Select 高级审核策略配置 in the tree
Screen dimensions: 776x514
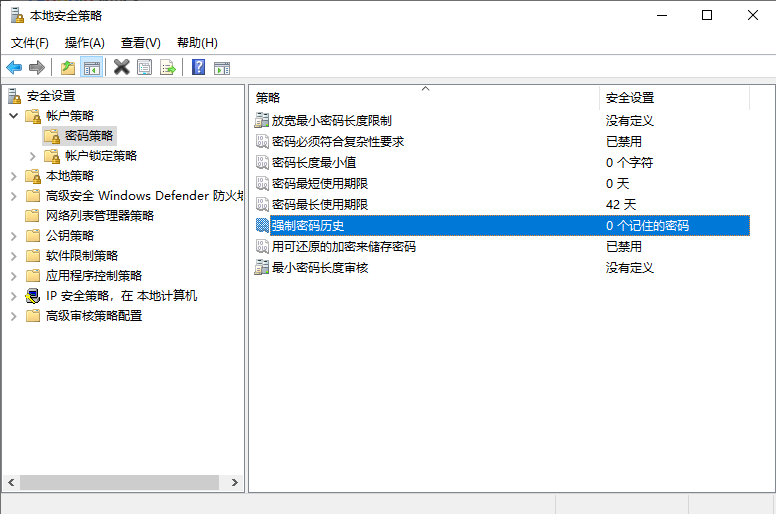click(94, 316)
